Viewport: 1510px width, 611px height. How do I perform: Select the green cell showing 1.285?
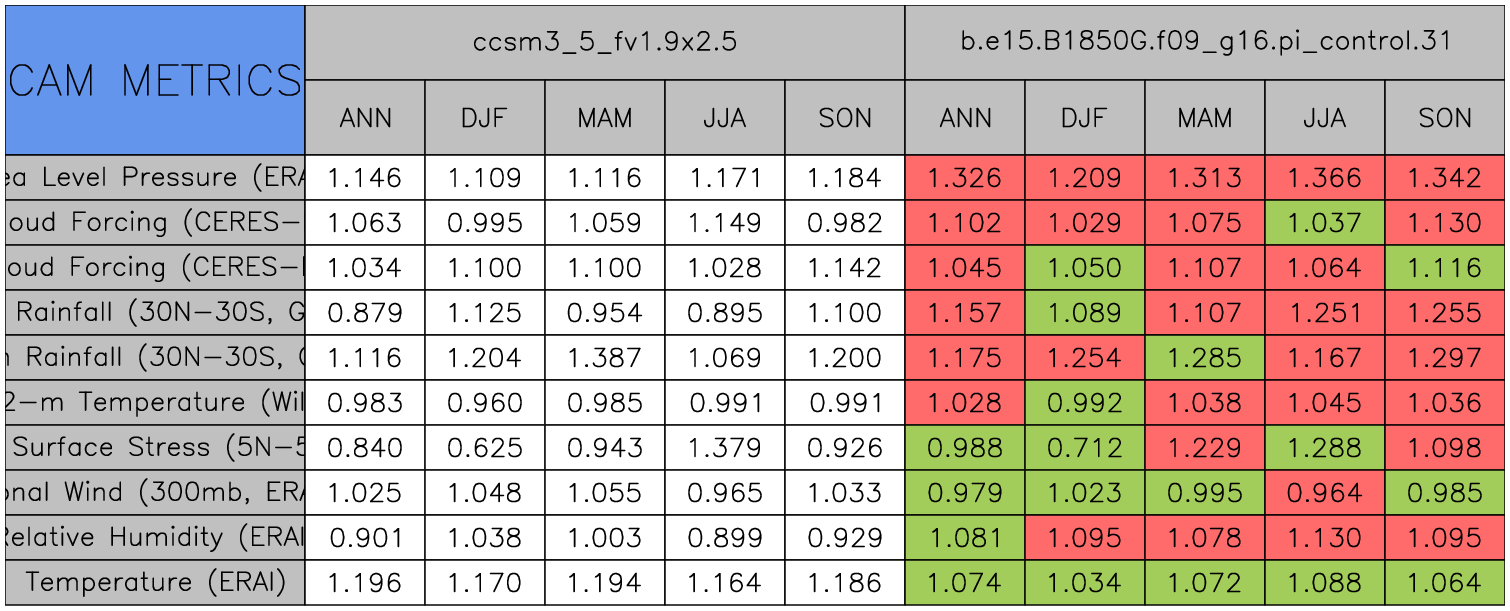[1205, 357]
